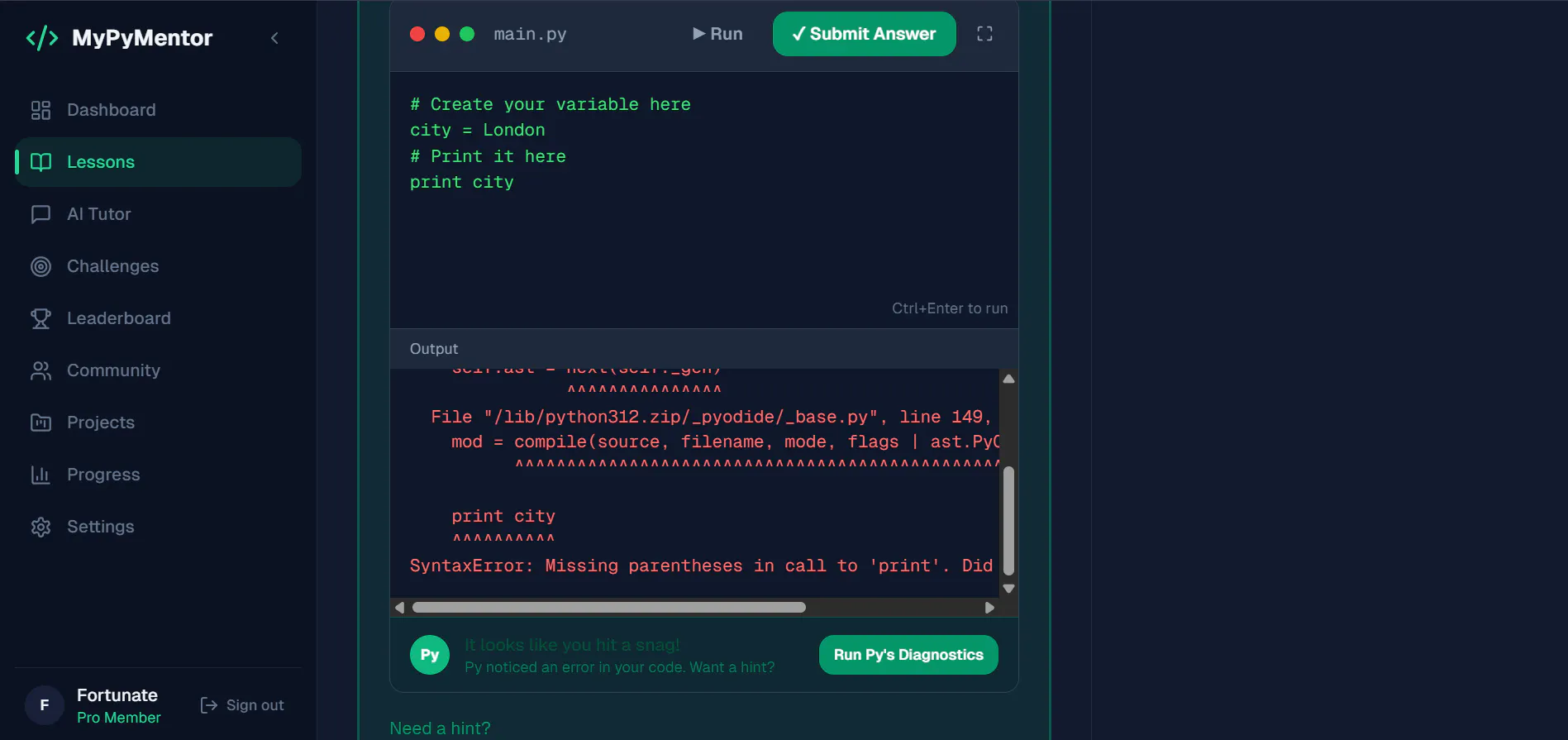Click the output scroll up arrow
Image resolution: width=1568 pixels, height=740 pixels.
[x=1008, y=379]
